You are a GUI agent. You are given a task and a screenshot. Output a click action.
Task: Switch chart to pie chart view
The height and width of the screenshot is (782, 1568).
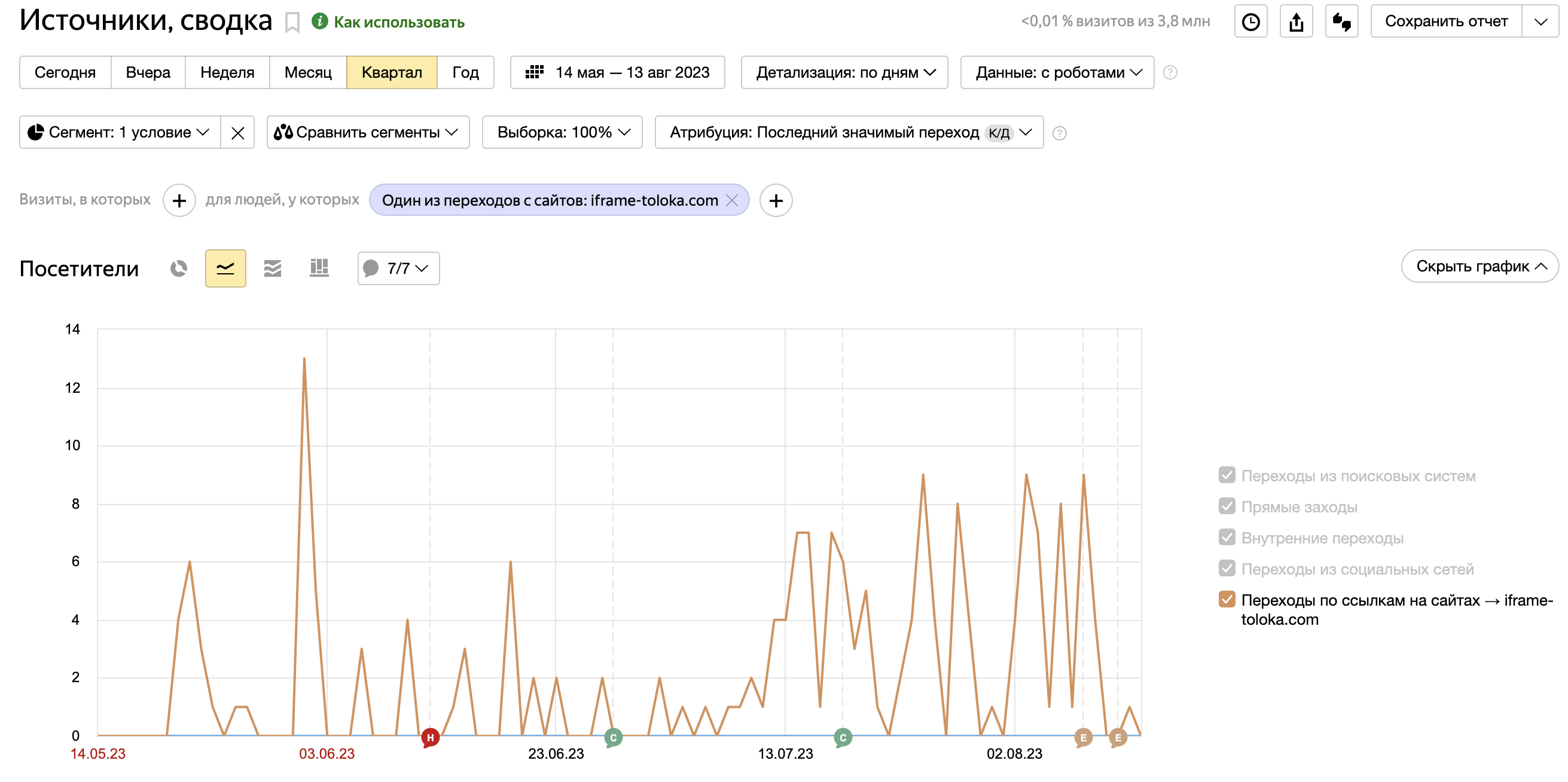[178, 268]
